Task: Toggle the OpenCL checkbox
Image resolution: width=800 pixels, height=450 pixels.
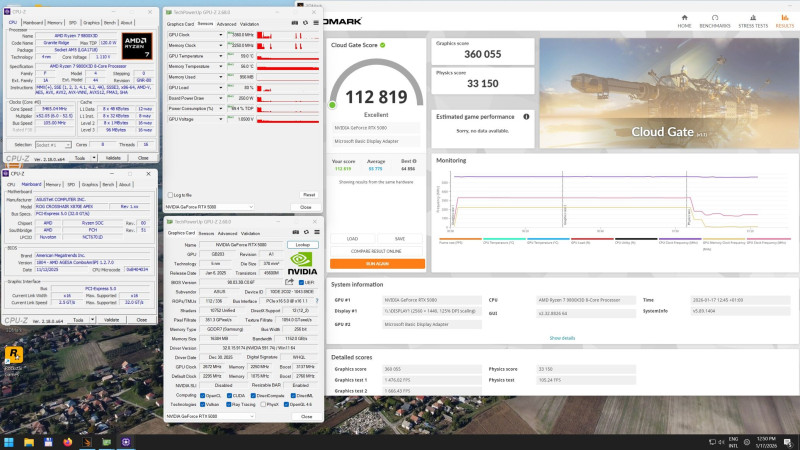Action: click(x=203, y=395)
